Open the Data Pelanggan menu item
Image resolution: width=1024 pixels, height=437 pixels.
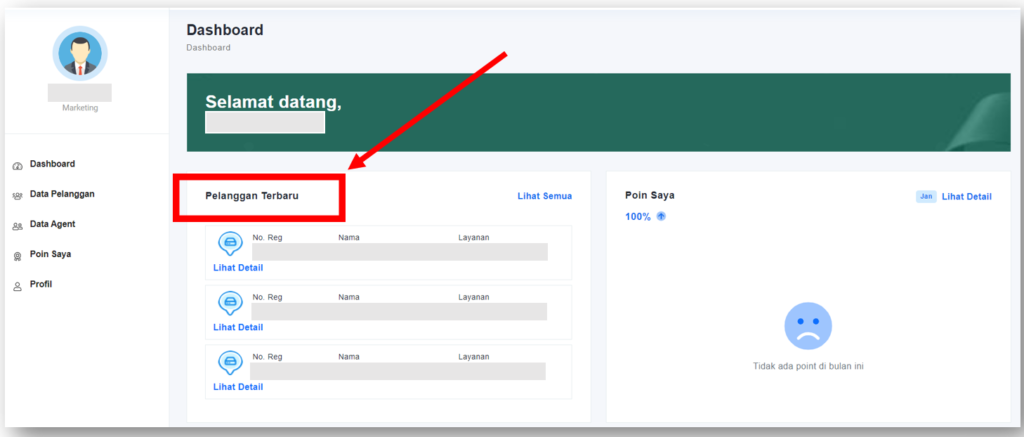click(62, 194)
